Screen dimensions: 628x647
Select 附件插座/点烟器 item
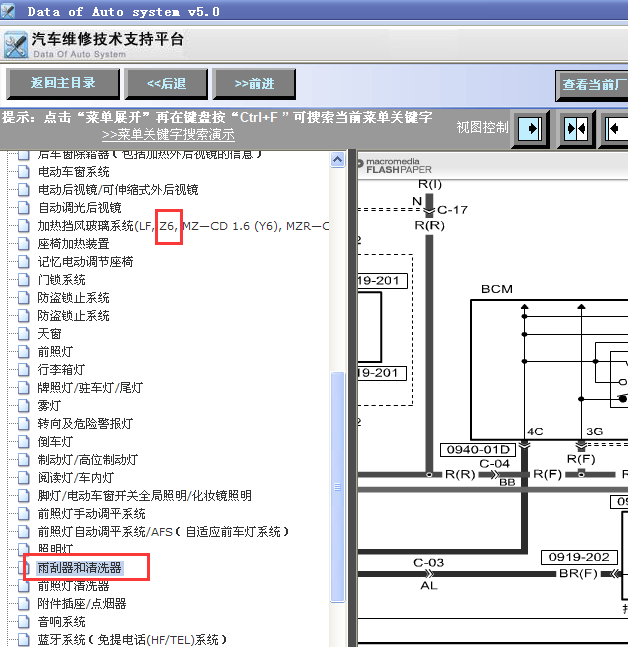[82, 604]
